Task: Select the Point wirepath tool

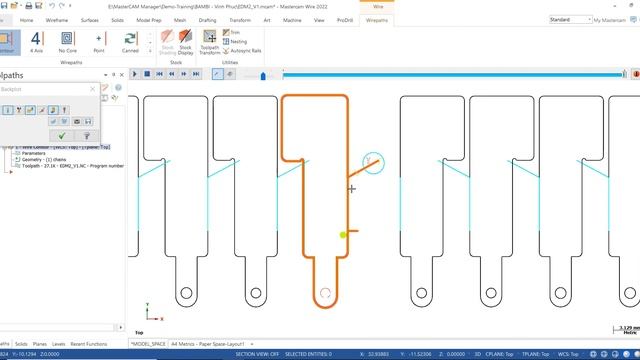Action: tap(99, 42)
